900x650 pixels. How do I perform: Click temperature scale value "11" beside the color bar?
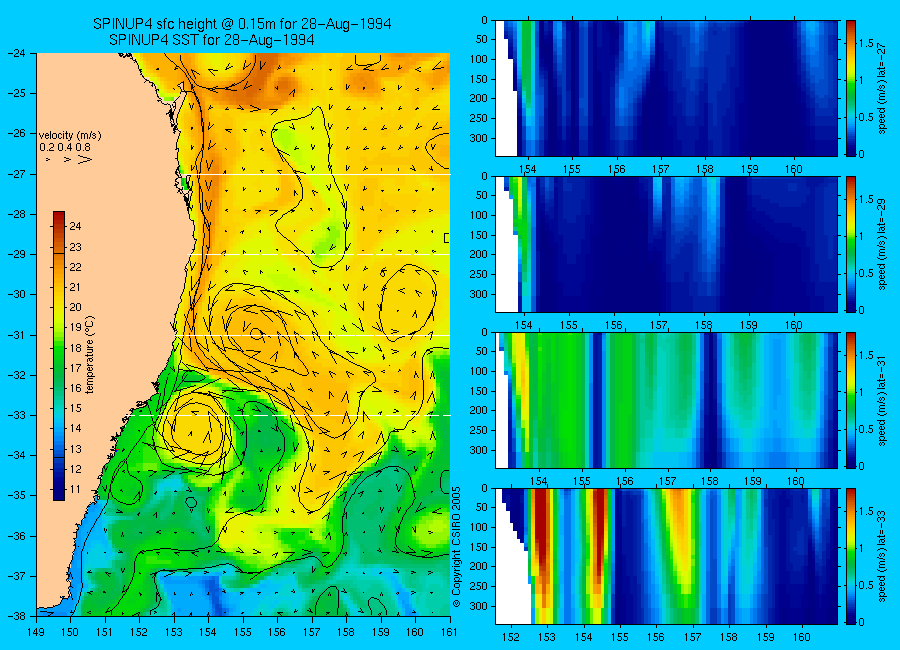(75, 489)
